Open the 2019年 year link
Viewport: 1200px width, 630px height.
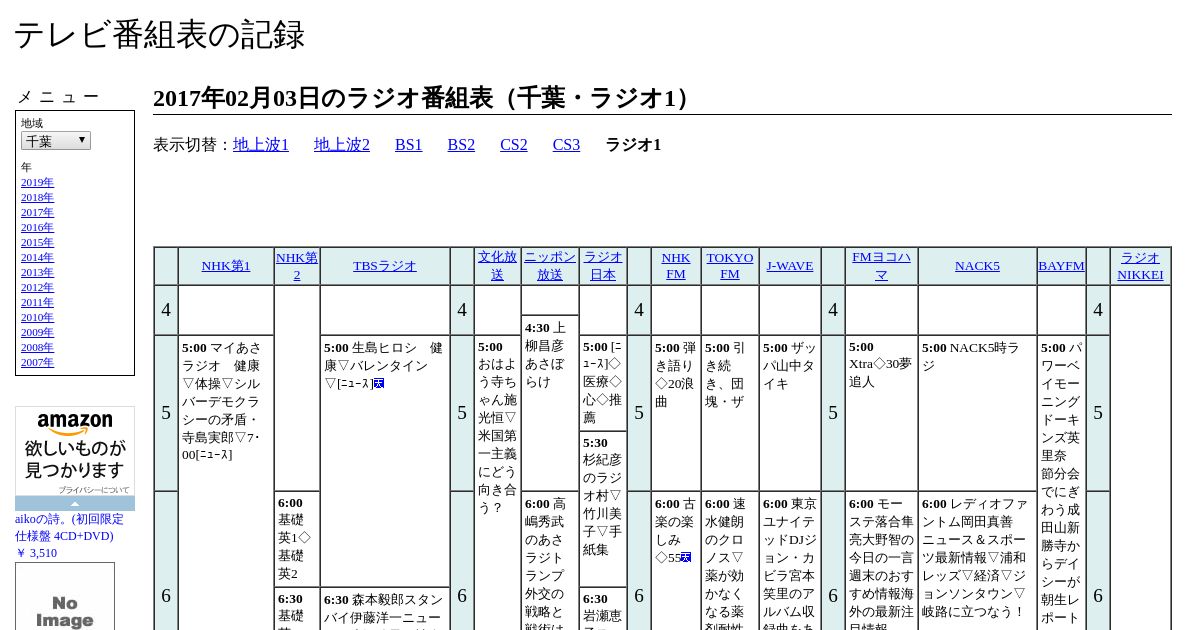point(37,182)
